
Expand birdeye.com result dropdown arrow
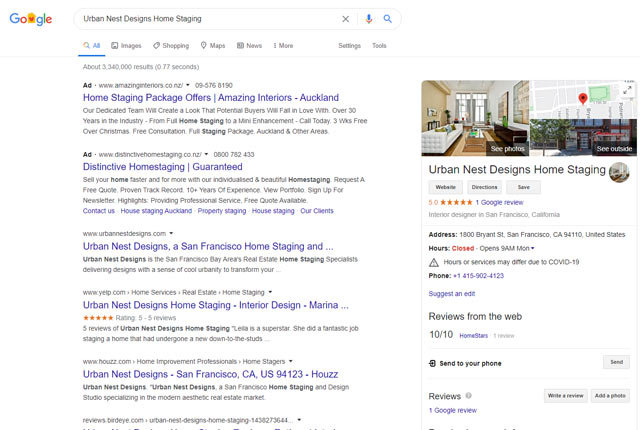(299, 420)
